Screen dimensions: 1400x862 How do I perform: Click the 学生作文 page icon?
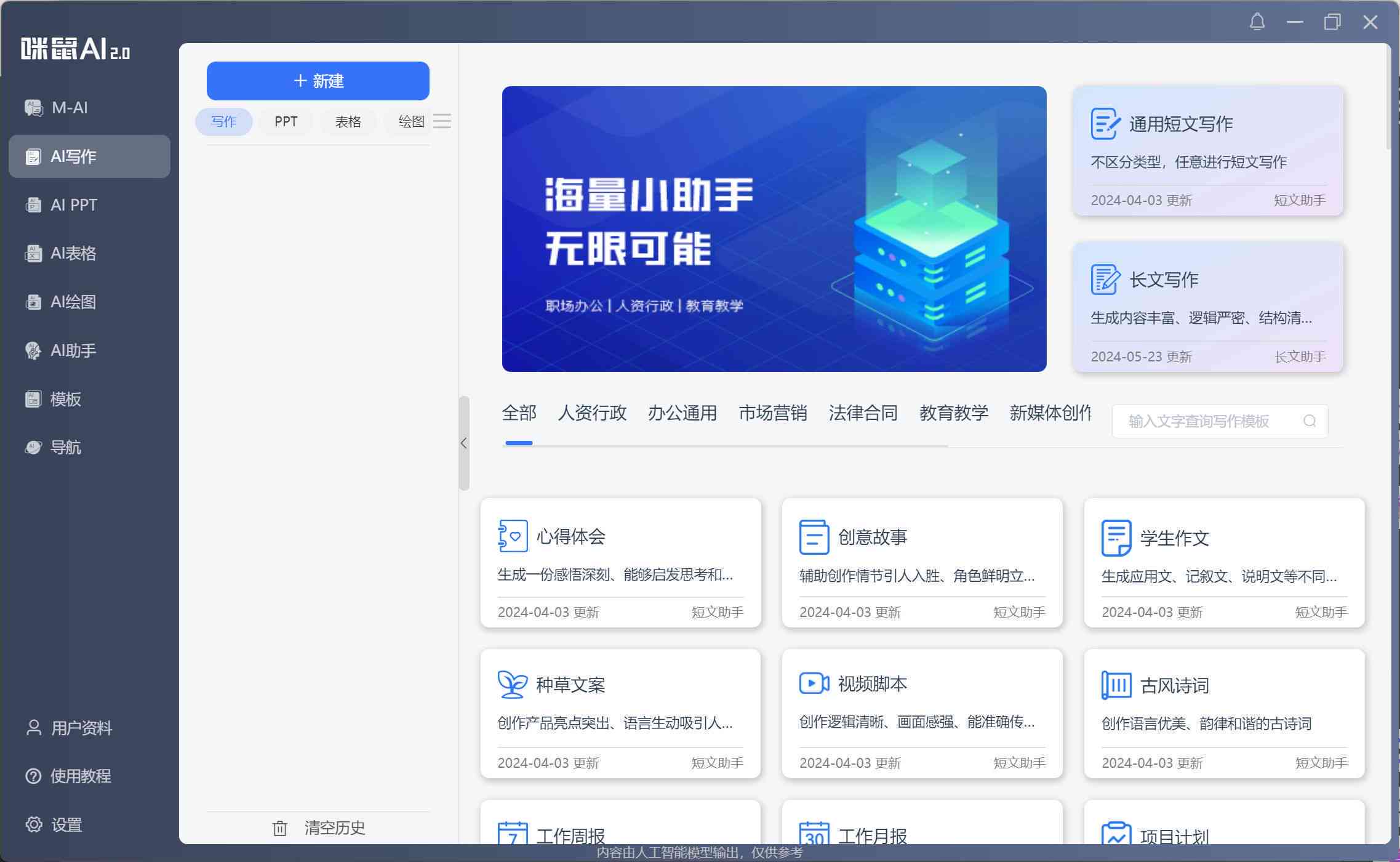(1116, 538)
